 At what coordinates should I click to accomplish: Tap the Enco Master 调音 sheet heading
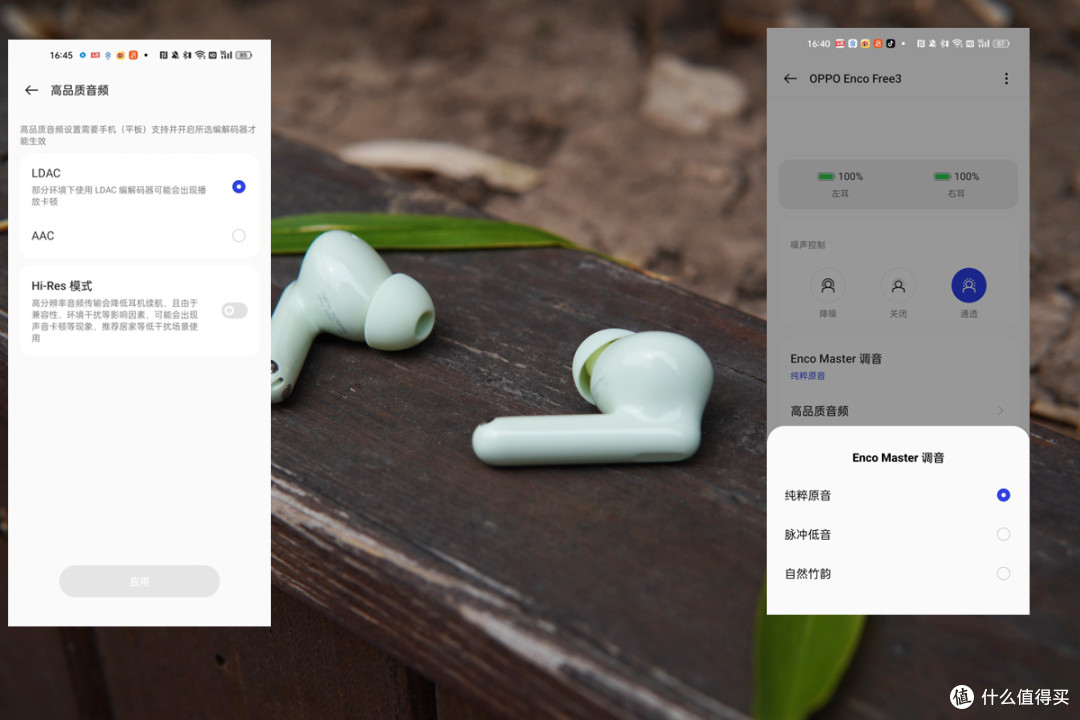point(897,457)
